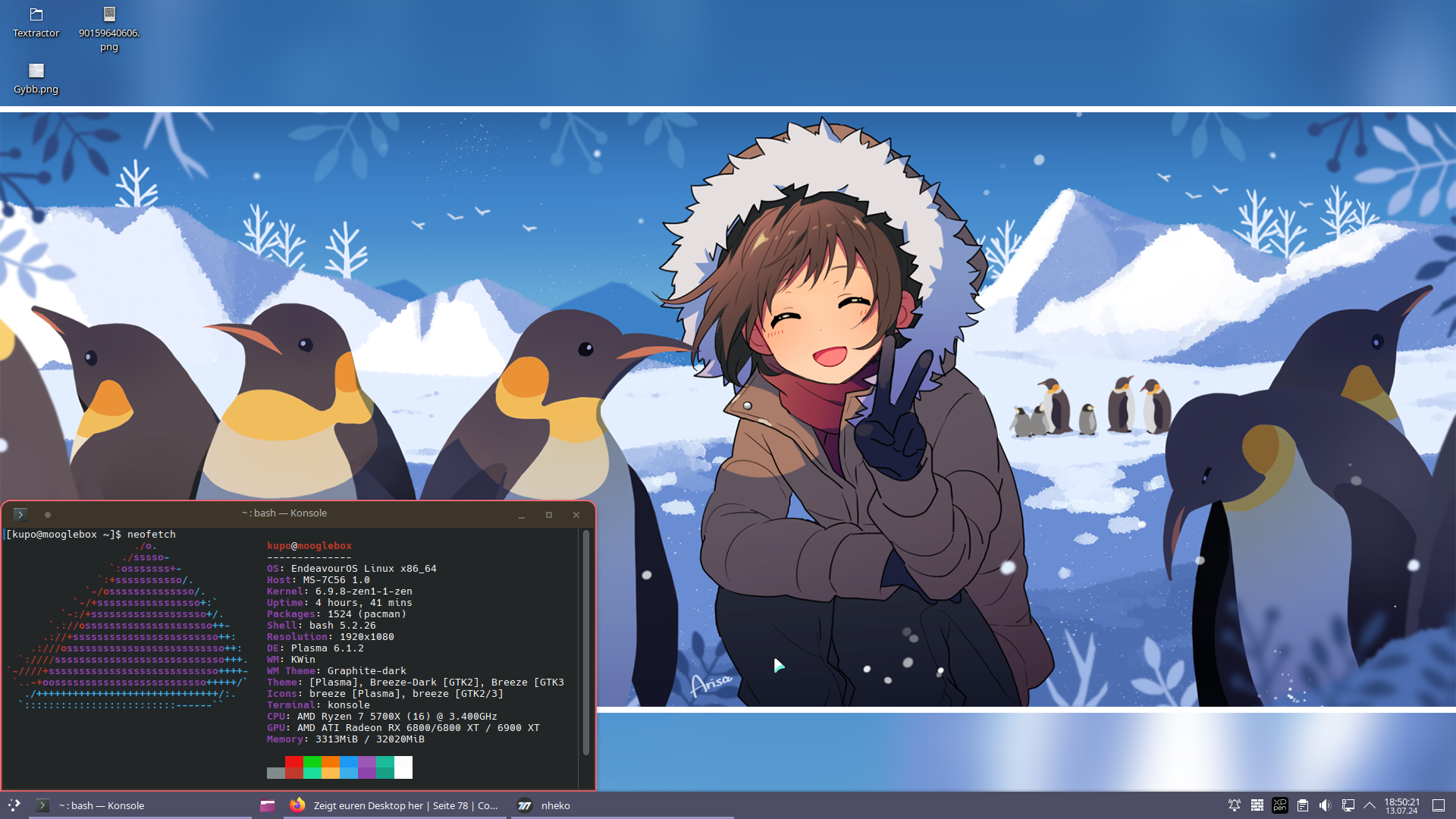
Task: Click the 'Graphite-dark' WM theme text
Action: pyautogui.click(x=367, y=671)
